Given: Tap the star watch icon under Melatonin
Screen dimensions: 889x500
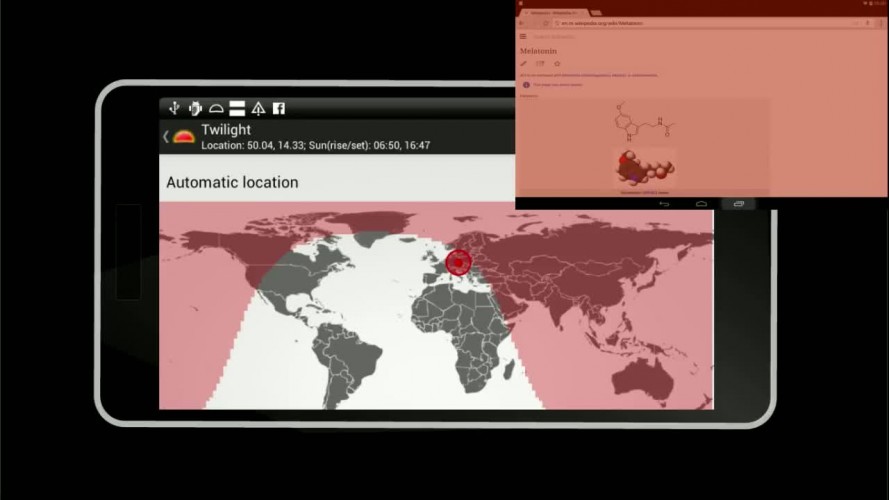Looking at the screenshot, I should (x=557, y=63).
